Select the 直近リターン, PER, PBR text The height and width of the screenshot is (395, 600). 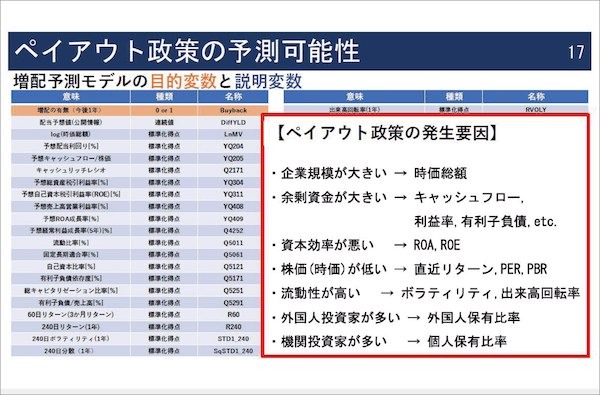[481, 269]
